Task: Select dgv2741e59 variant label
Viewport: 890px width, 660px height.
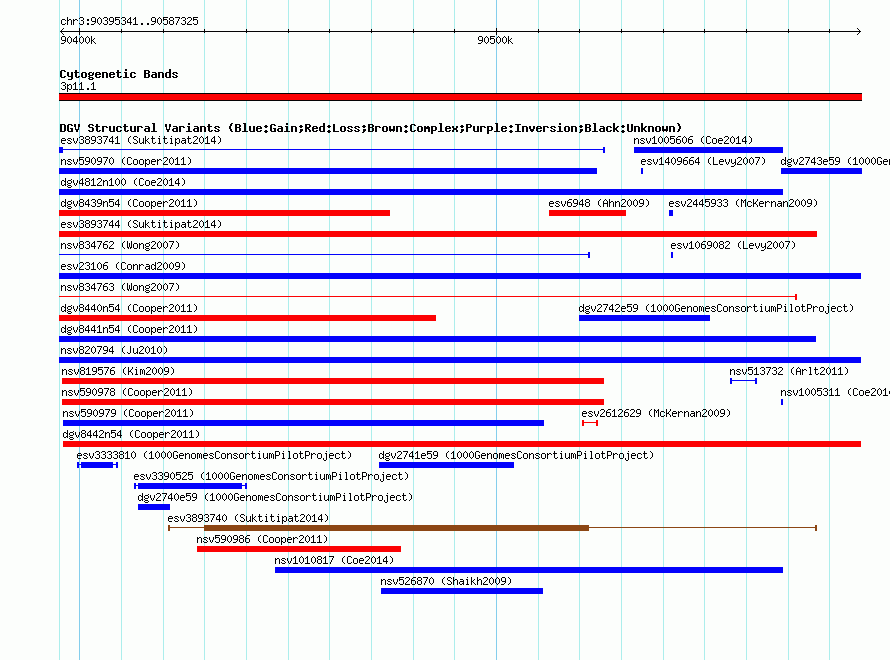Action: [x=516, y=455]
